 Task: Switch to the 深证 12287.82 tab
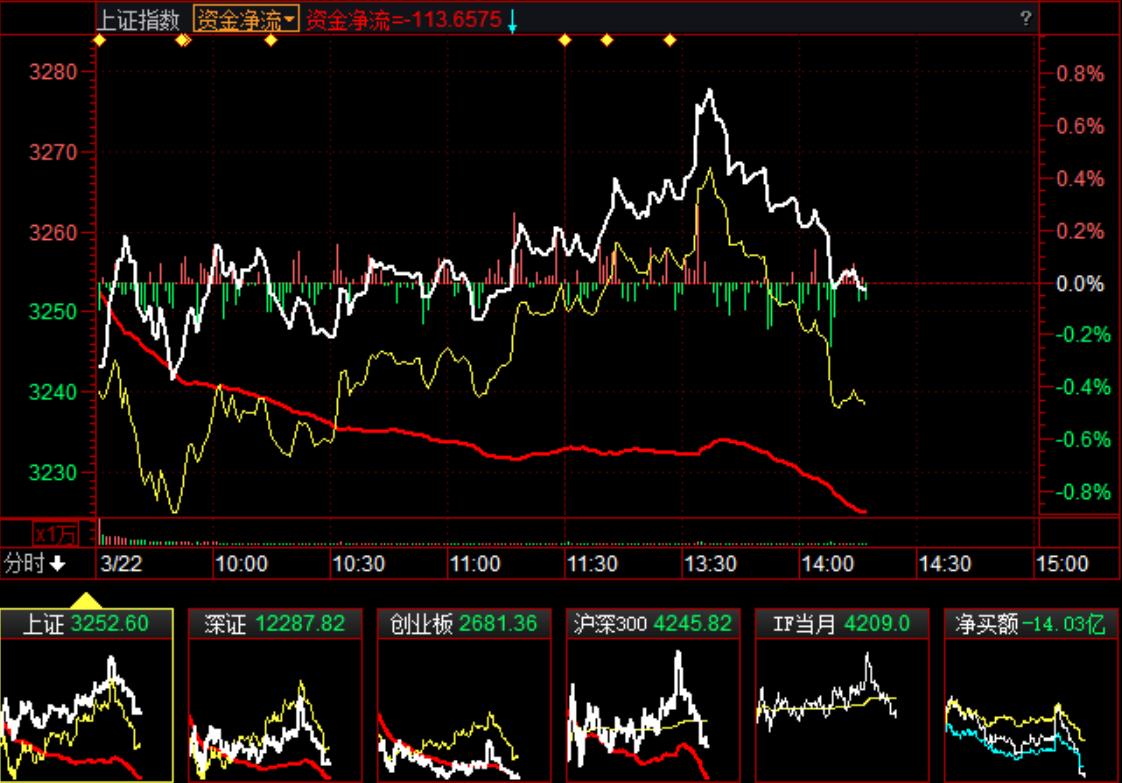[x=275, y=624]
